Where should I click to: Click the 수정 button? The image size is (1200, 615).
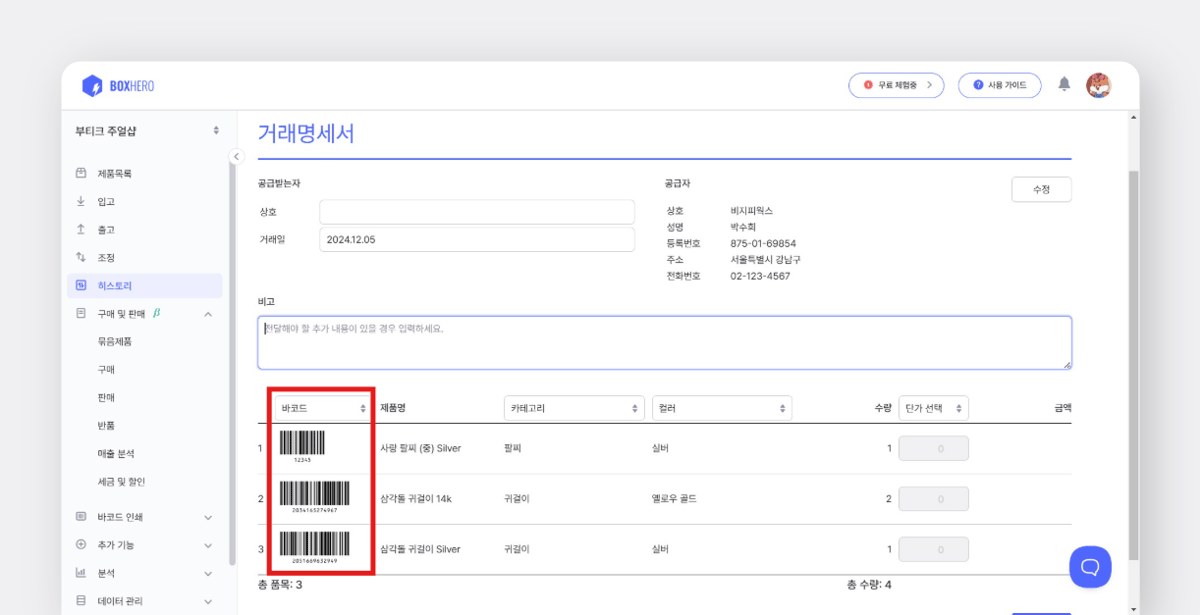coord(1041,188)
